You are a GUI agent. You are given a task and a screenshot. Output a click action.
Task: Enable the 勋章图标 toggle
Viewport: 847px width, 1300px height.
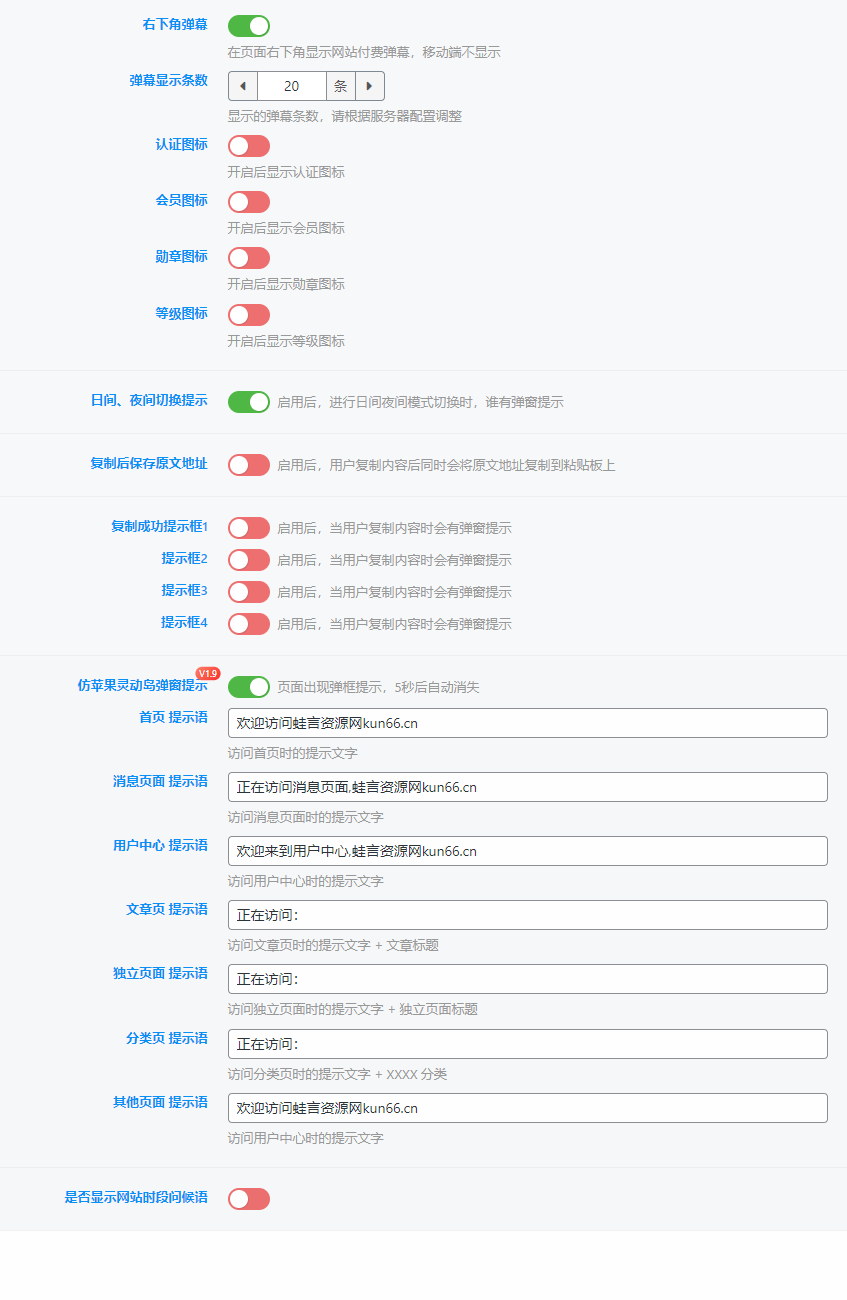[249, 258]
